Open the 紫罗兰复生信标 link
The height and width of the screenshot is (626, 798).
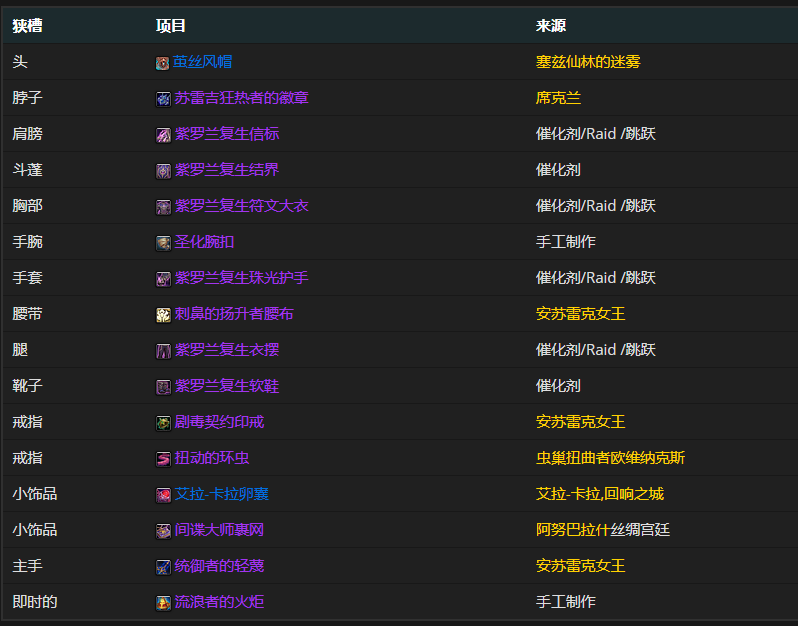click(226, 134)
